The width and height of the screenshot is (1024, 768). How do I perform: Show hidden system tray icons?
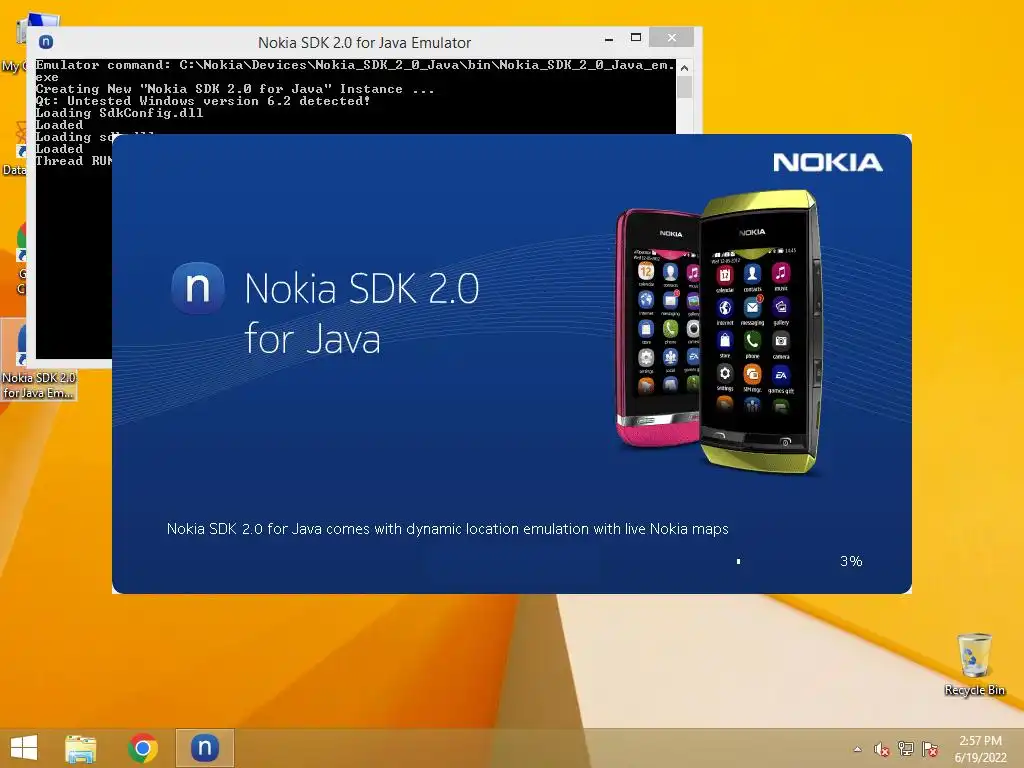857,749
